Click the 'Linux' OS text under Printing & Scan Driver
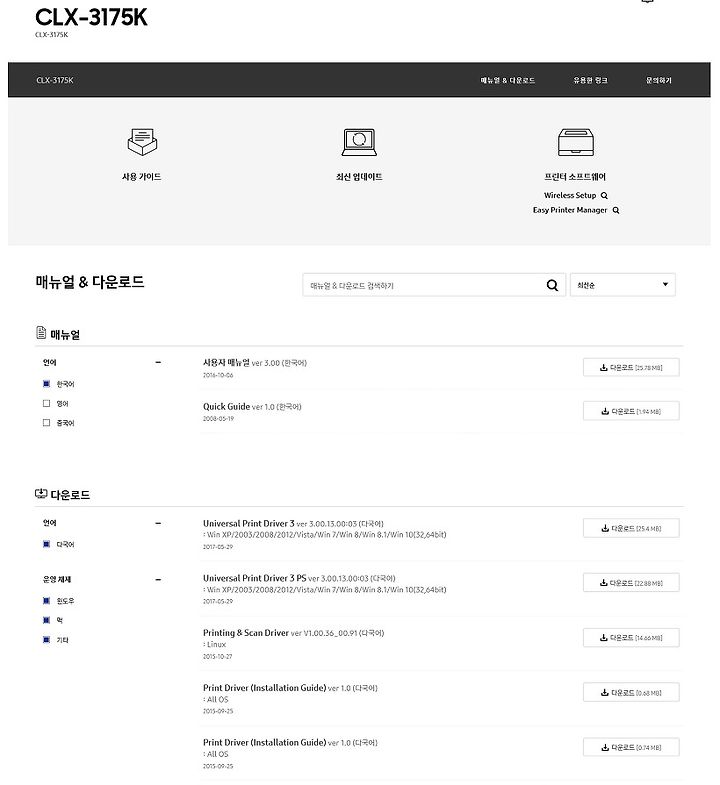 pyautogui.click(x=216, y=644)
